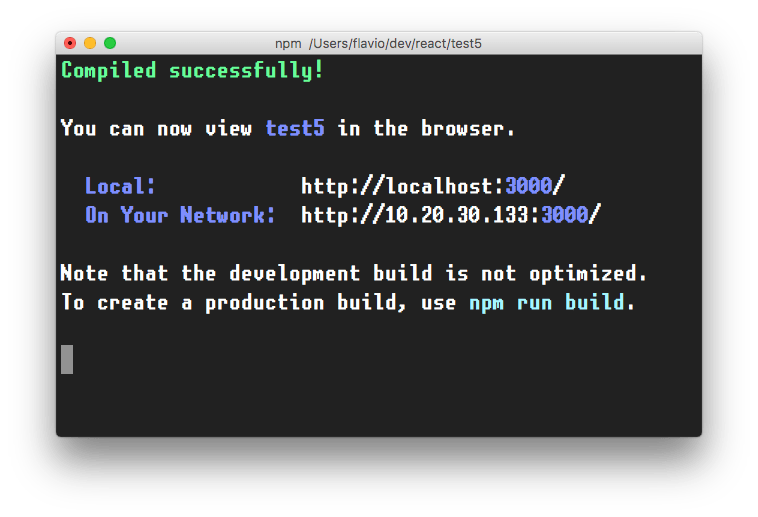The height and width of the screenshot is (517, 758).
Task: Click the blue test5 project name
Action: (295, 129)
